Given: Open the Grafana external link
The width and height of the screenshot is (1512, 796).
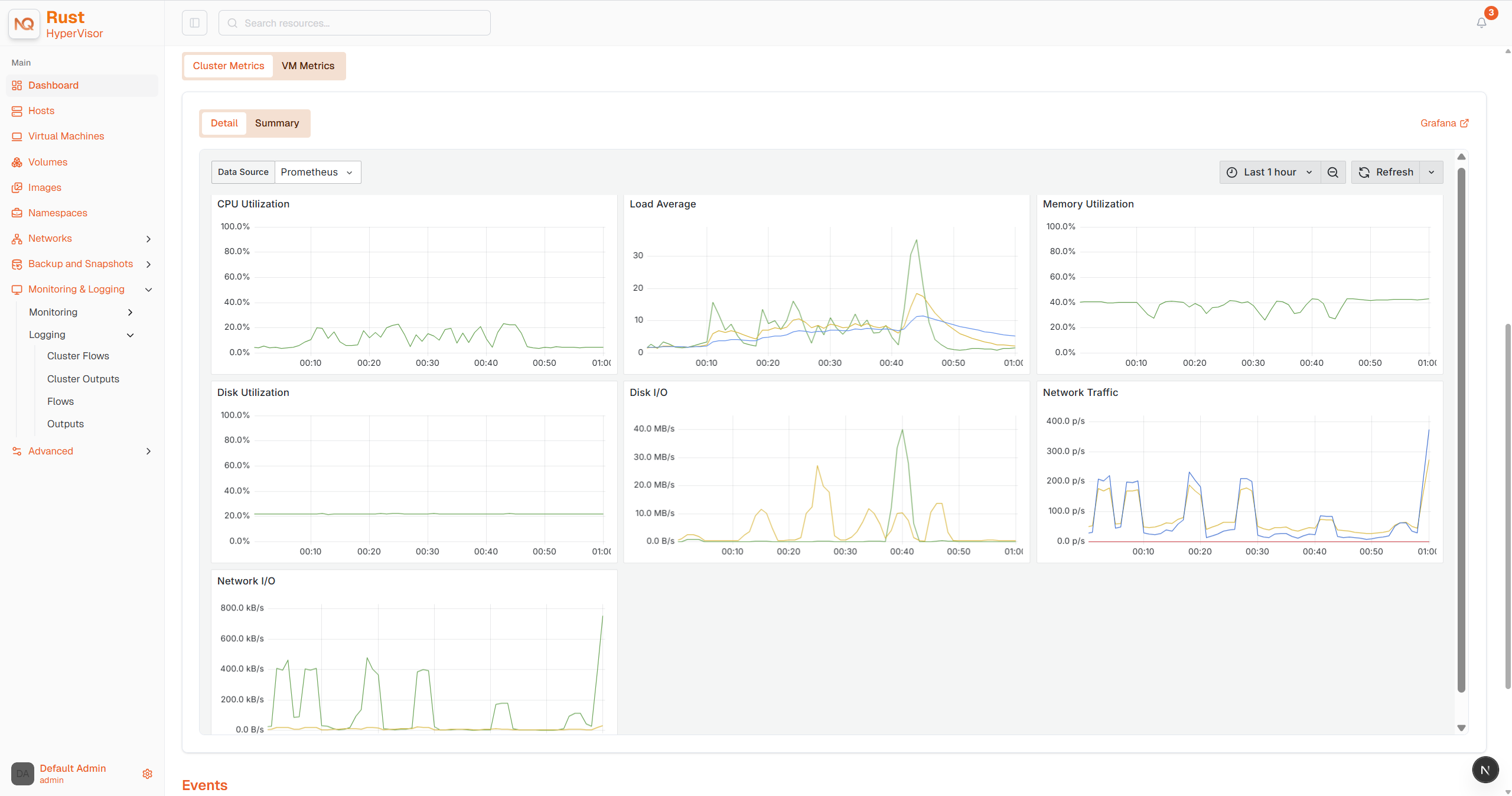Looking at the screenshot, I should pyautogui.click(x=1444, y=124).
